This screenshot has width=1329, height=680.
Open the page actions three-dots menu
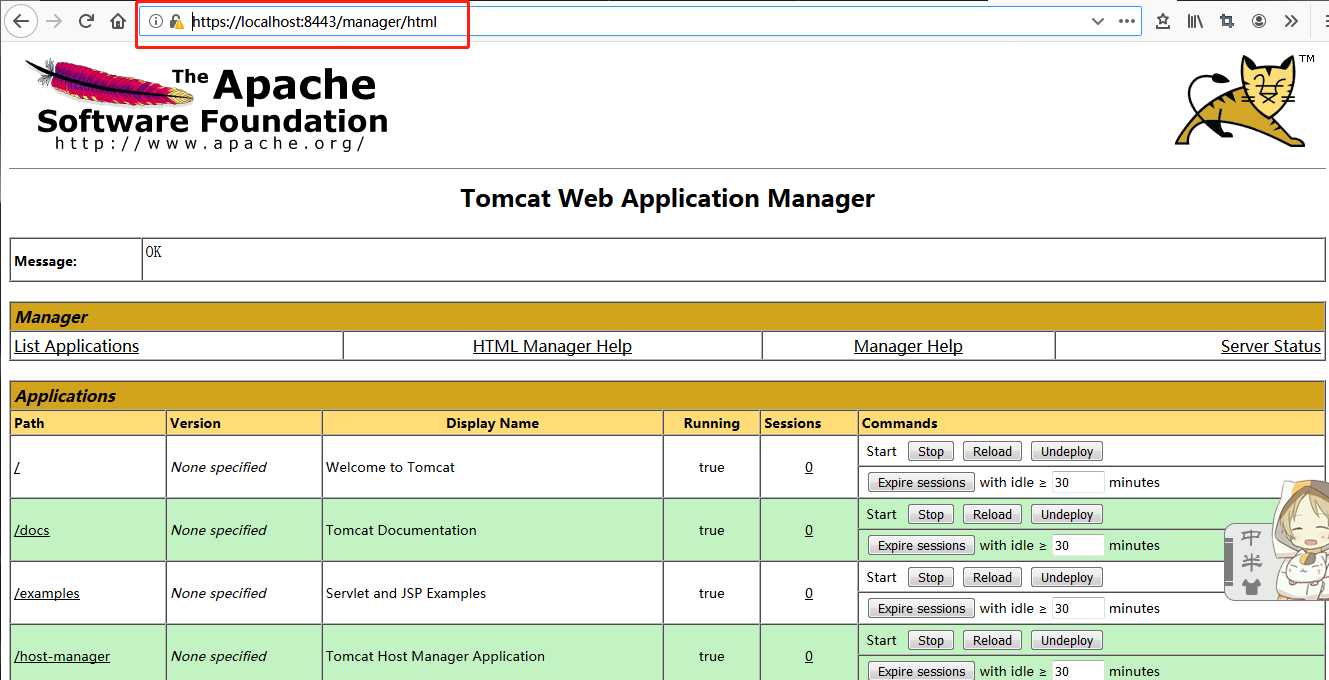1126,21
